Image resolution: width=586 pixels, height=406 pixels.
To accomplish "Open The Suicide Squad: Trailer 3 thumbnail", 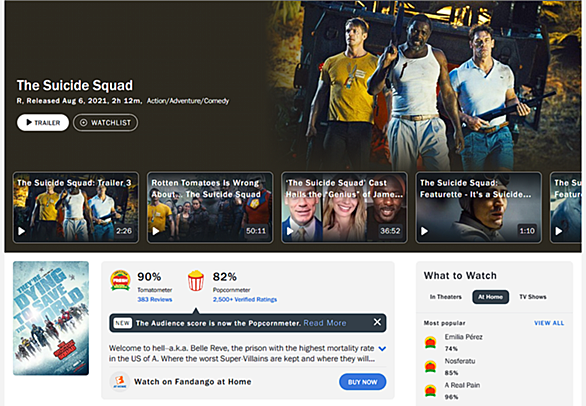I will pyautogui.click(x=76, y=207).
